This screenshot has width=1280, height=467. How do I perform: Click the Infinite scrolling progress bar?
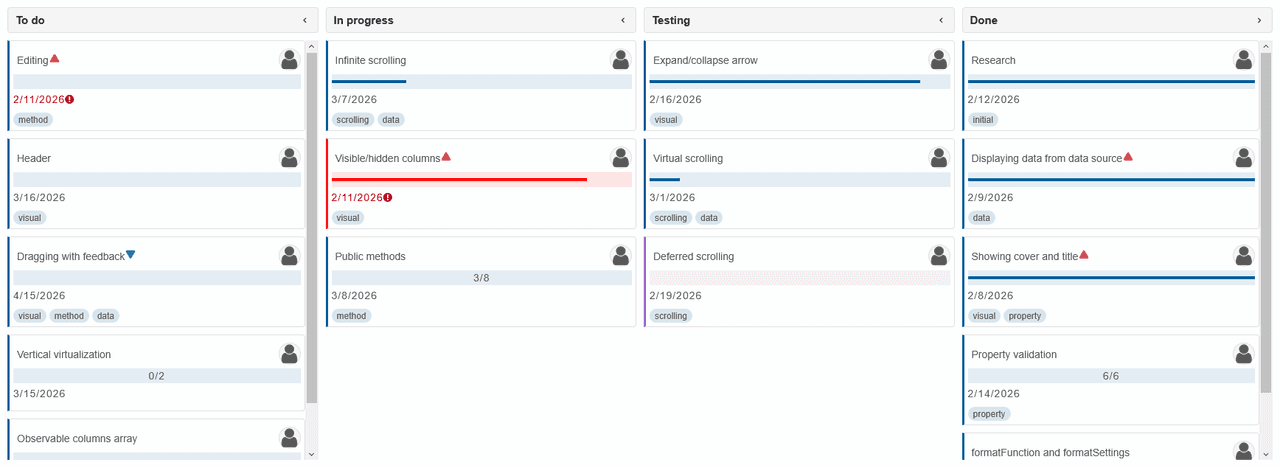click(481, 82)
